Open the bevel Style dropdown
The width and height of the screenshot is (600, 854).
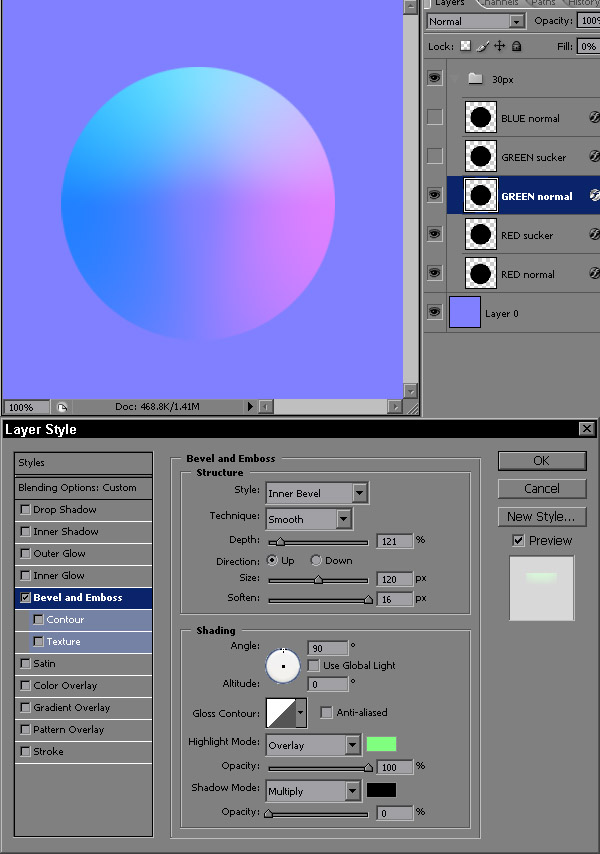click(359, 492)
